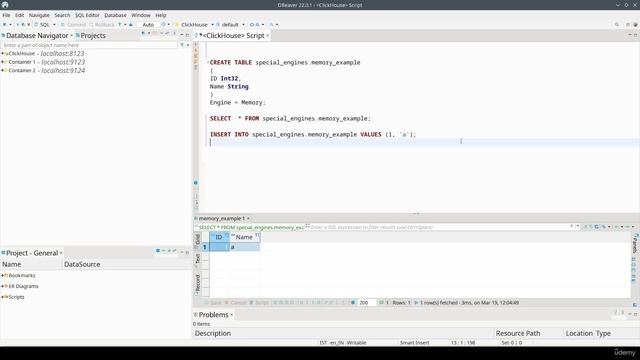Image resolution: width=640 pixels, height=360 pixels.
Task: Open the Help menu
Action: point(161,15)
